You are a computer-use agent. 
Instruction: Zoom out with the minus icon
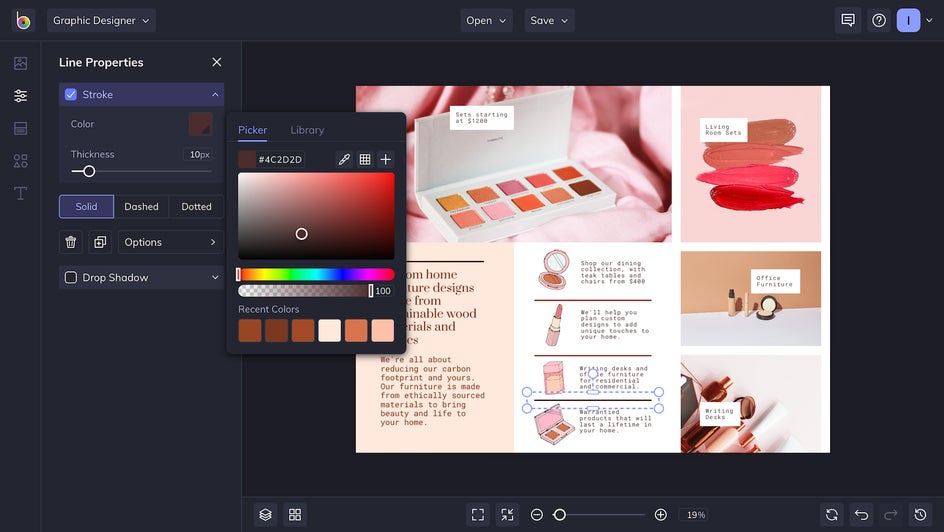tap(537, 515)
